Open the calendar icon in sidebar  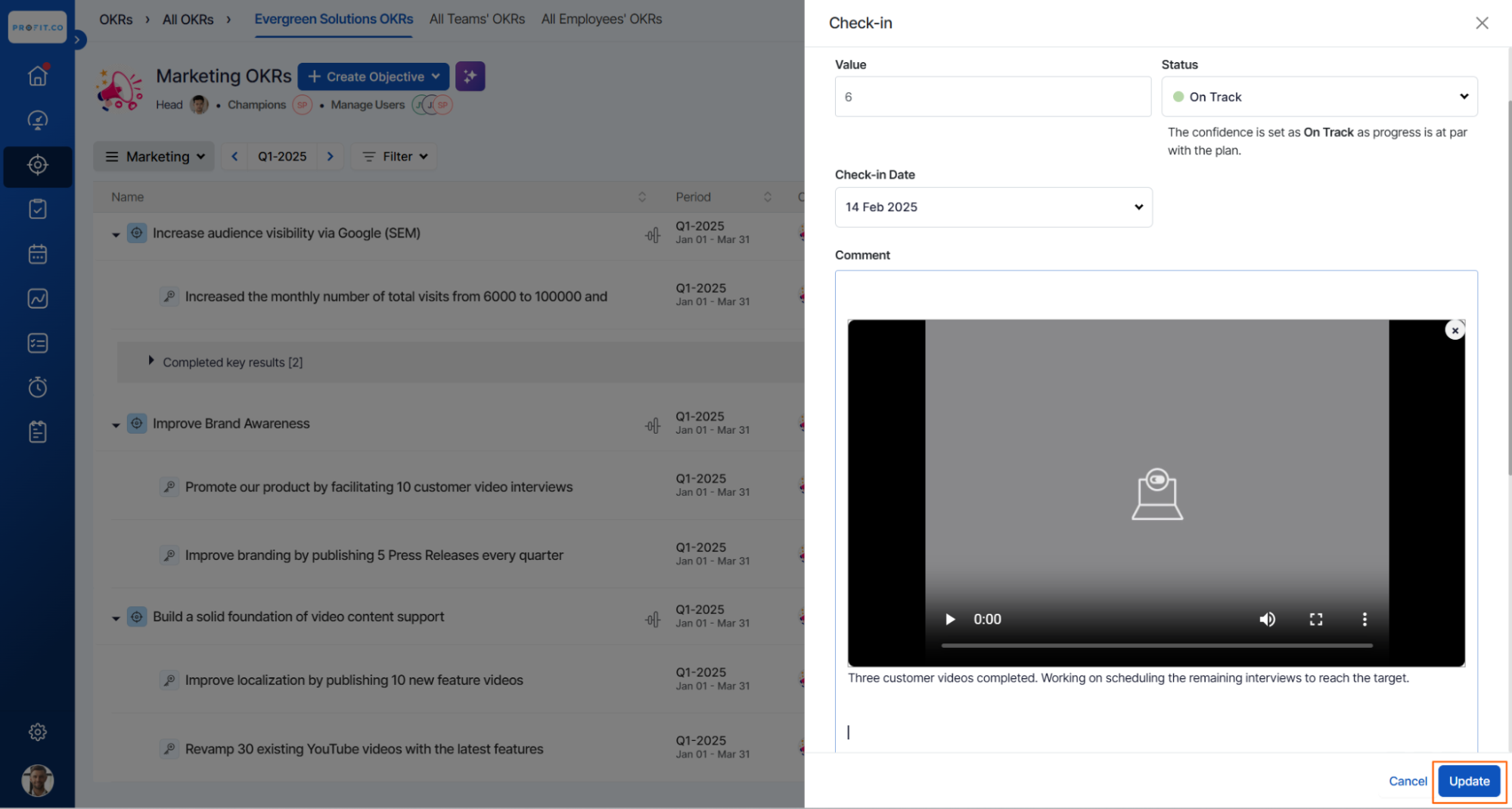click(38, 254)
